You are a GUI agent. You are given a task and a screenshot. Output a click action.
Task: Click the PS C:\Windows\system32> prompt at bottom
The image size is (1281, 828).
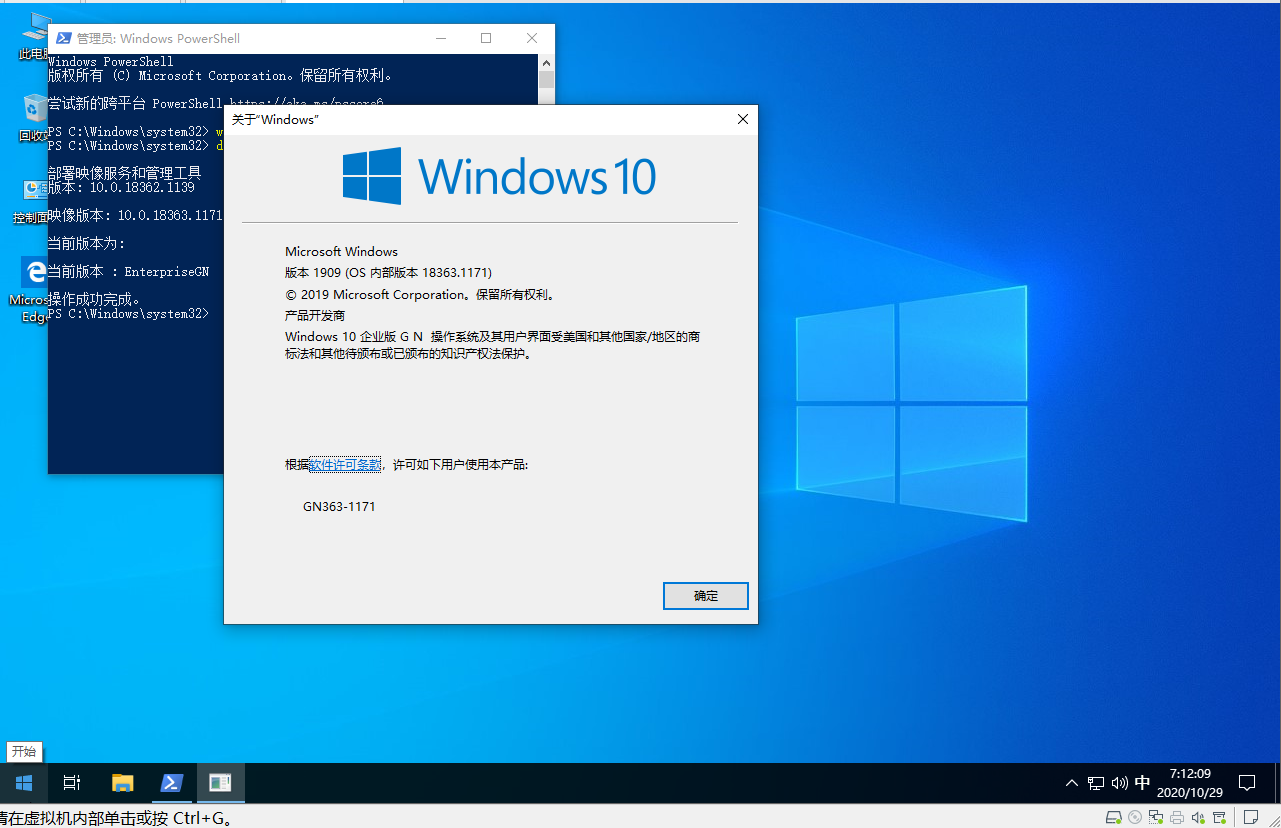128,313
